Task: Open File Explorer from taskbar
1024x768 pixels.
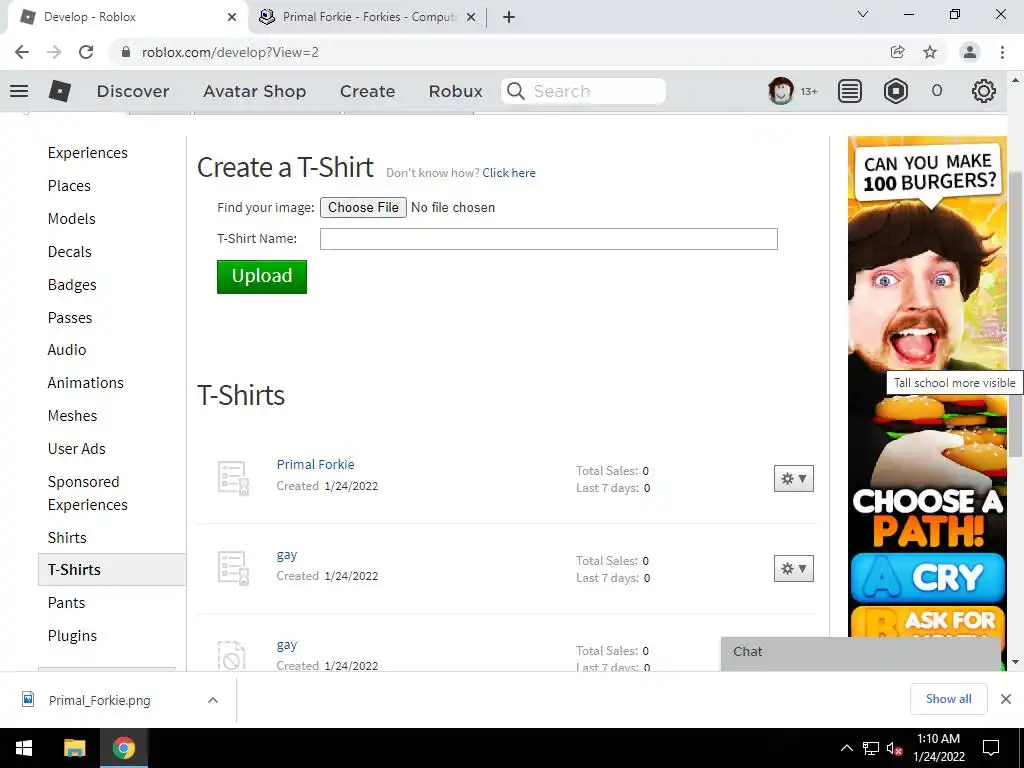Action: [x=74, y=748]
